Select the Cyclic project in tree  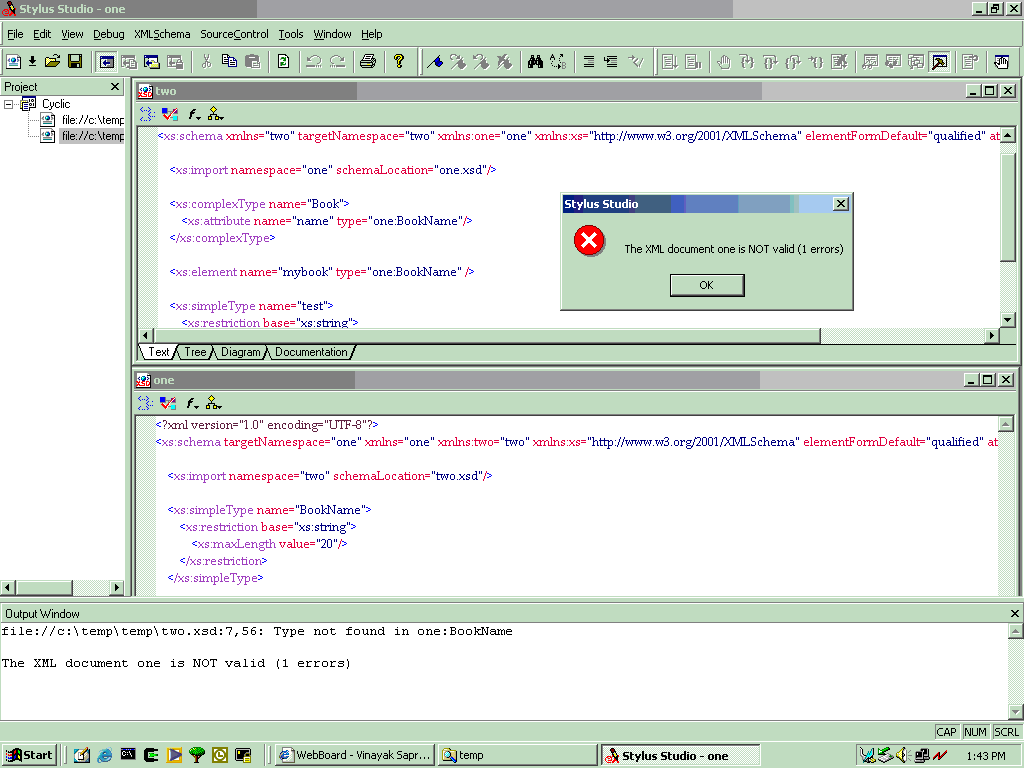click(x=56, y=104)
